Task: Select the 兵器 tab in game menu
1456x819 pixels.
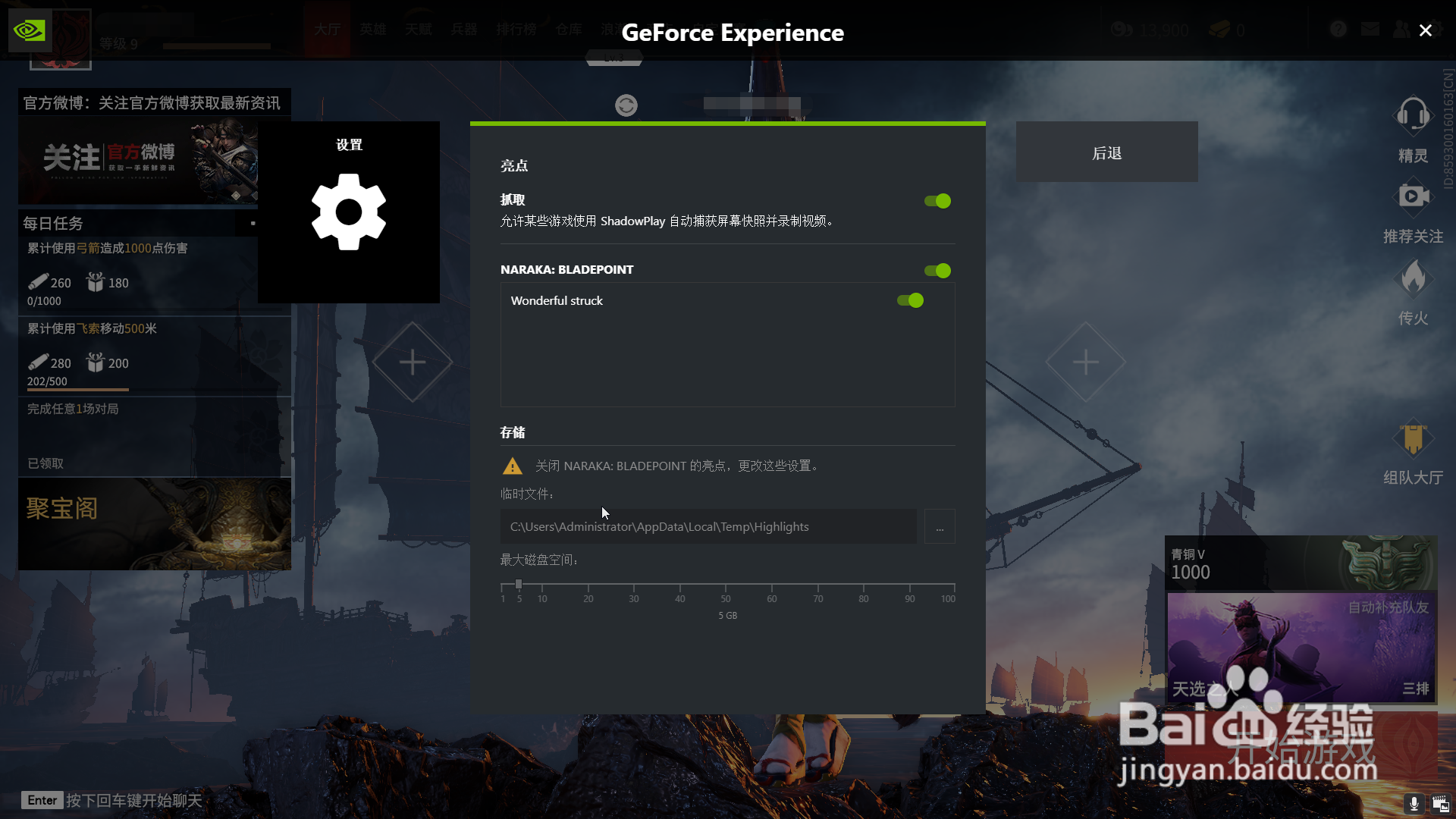Action: [464, 30]
